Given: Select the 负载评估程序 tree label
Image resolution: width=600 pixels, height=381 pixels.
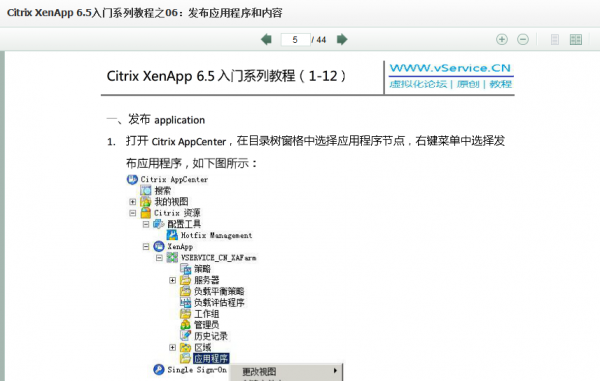Looking at the screenshot, I should click(219, 303).
